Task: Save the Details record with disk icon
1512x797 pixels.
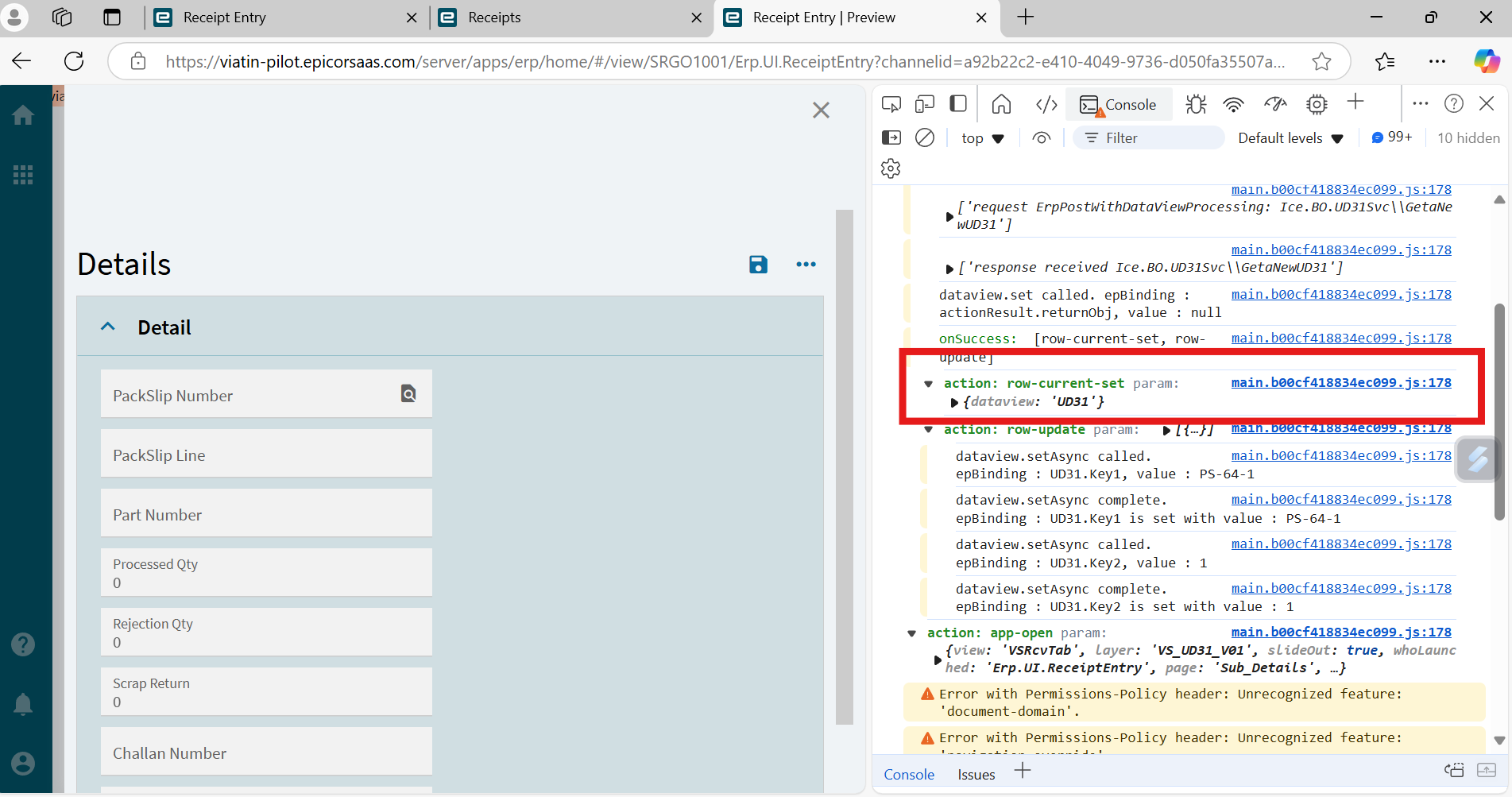Action: click(758, 265)
